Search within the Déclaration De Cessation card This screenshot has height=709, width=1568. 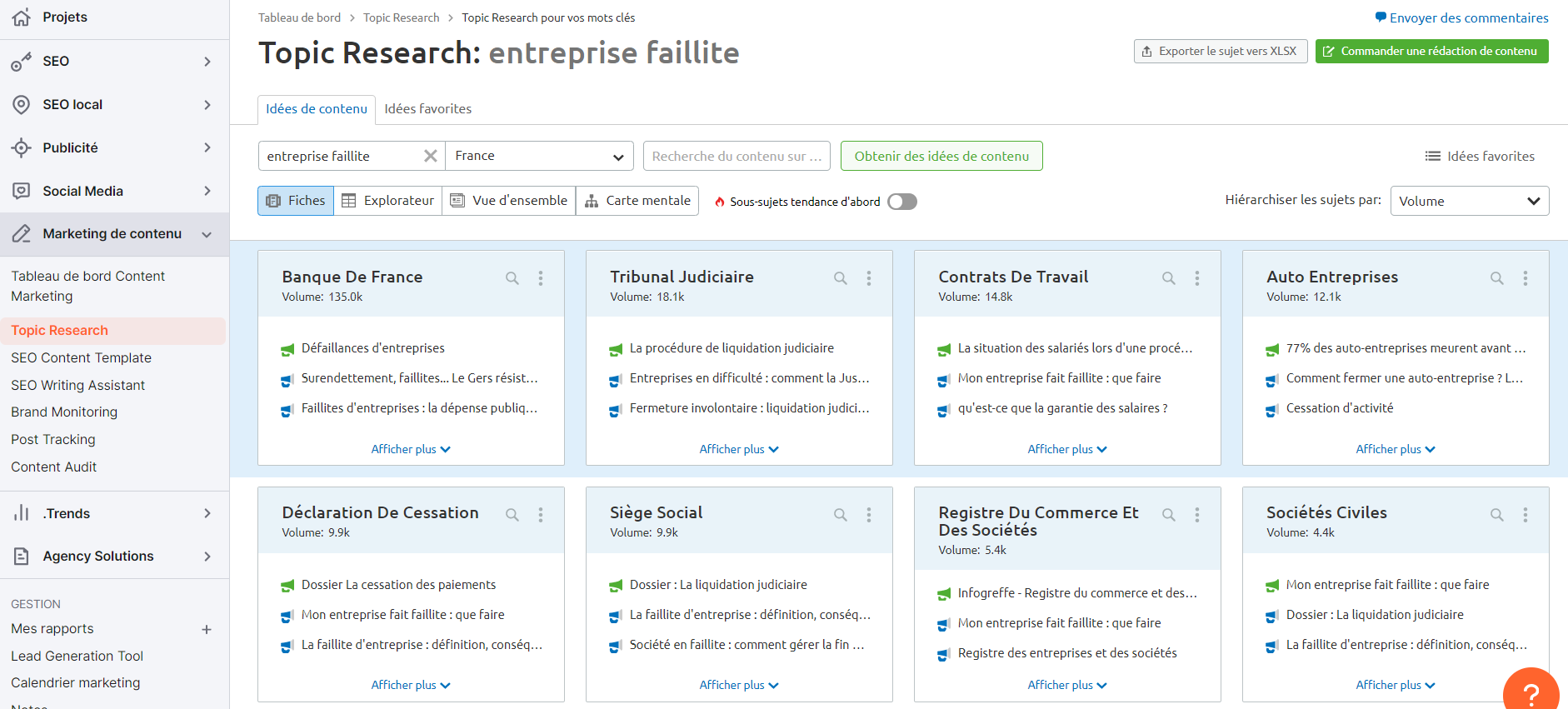click(x=512, y=515)
